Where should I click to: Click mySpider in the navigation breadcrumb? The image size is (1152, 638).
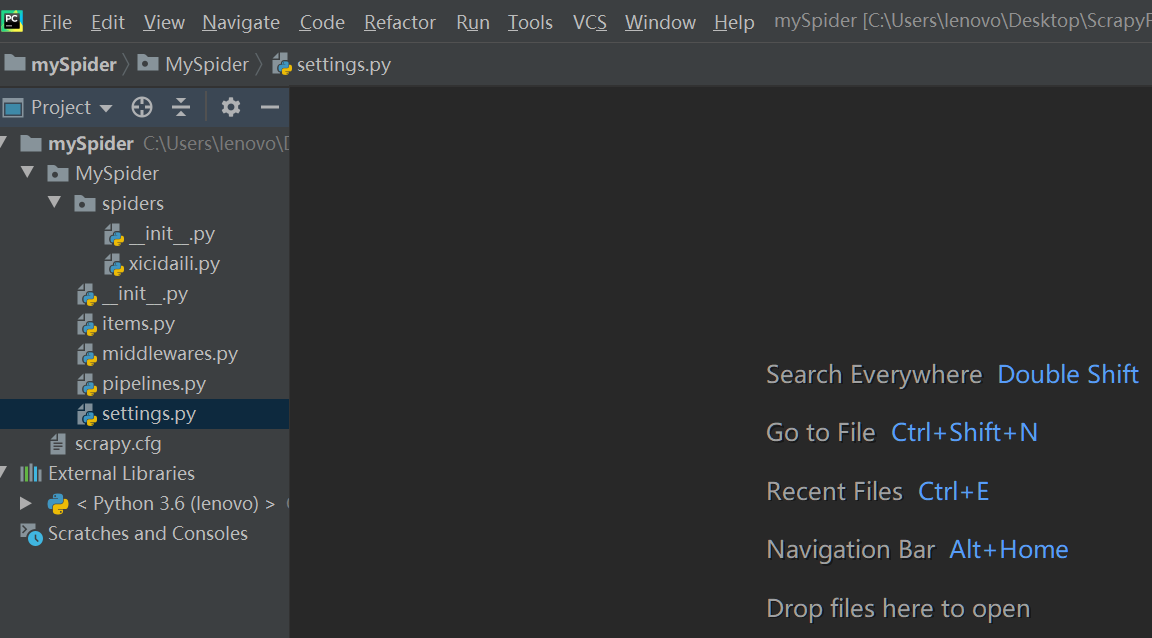coord(60,65)
